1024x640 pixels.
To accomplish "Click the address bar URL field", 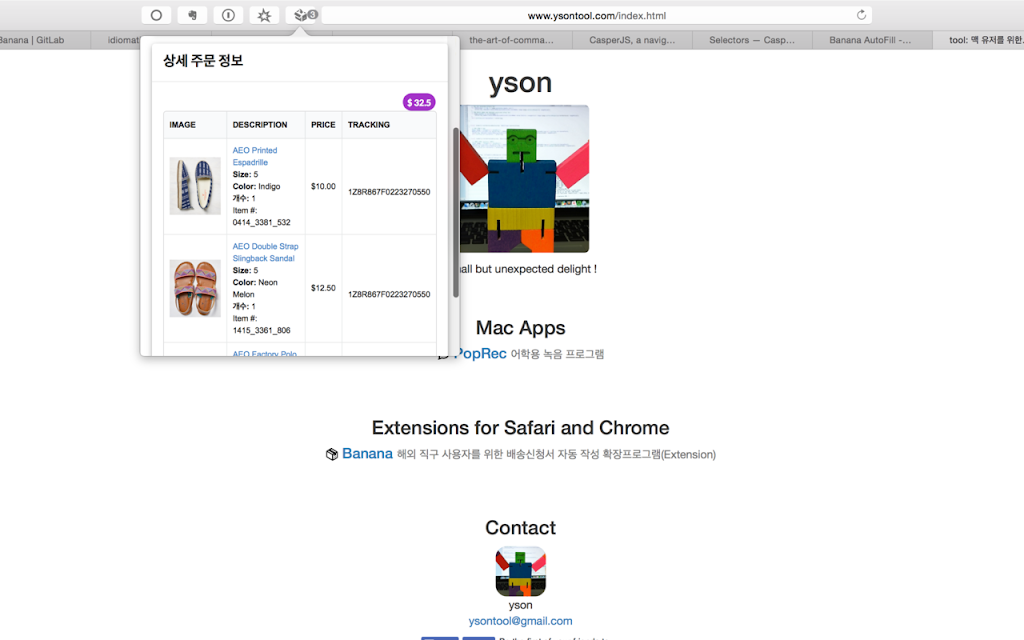I will (596, 15).
